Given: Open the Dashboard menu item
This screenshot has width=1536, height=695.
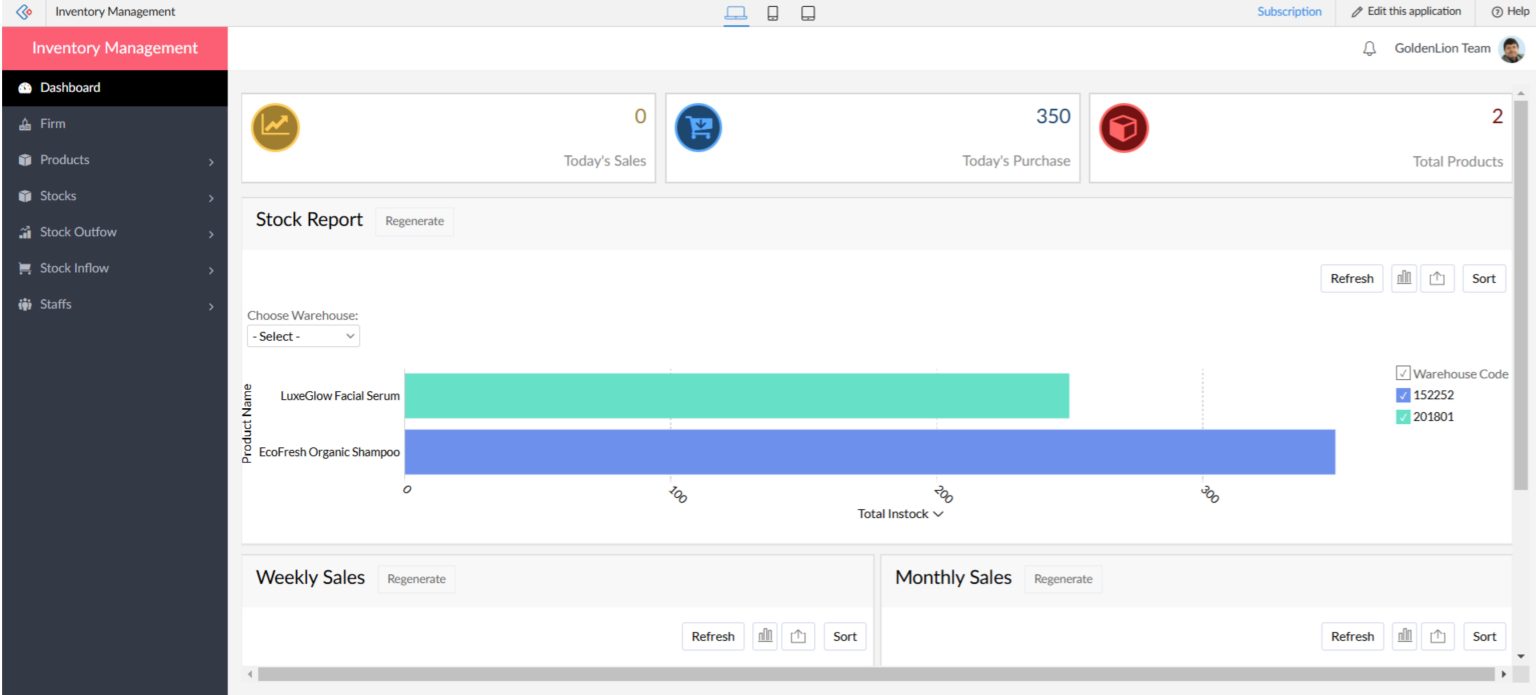Looking at the screenshot, I should coord(70,87).
